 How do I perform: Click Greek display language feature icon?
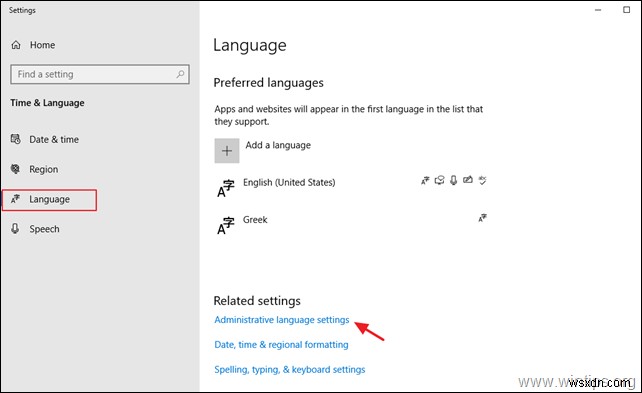click(x=482, y=218)
